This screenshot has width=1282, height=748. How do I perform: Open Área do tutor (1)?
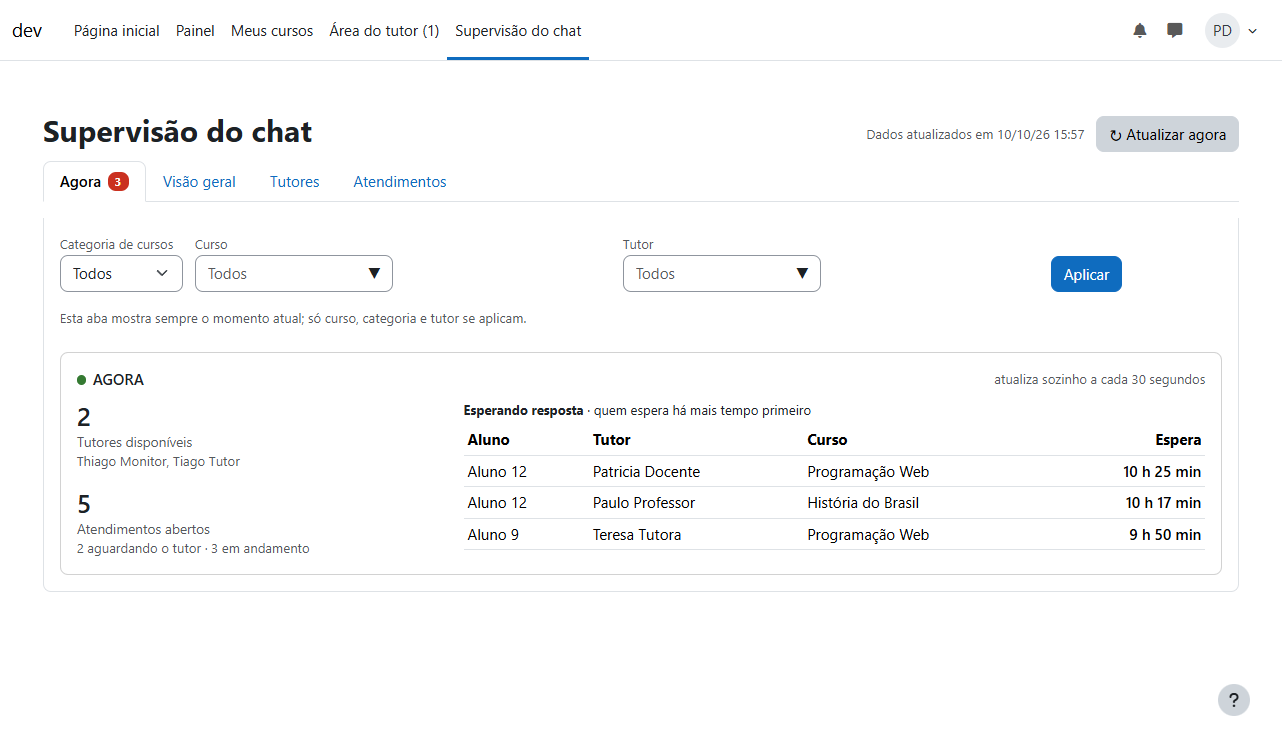point(384,31)
